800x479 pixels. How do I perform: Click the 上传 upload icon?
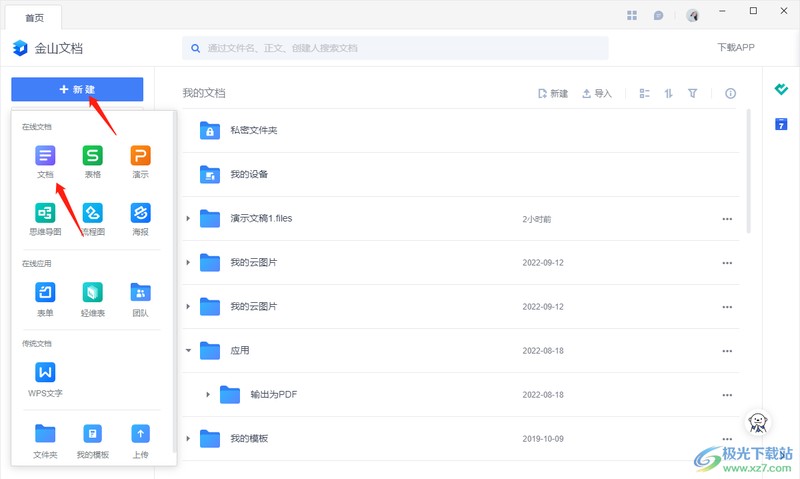tap(140, 434)
